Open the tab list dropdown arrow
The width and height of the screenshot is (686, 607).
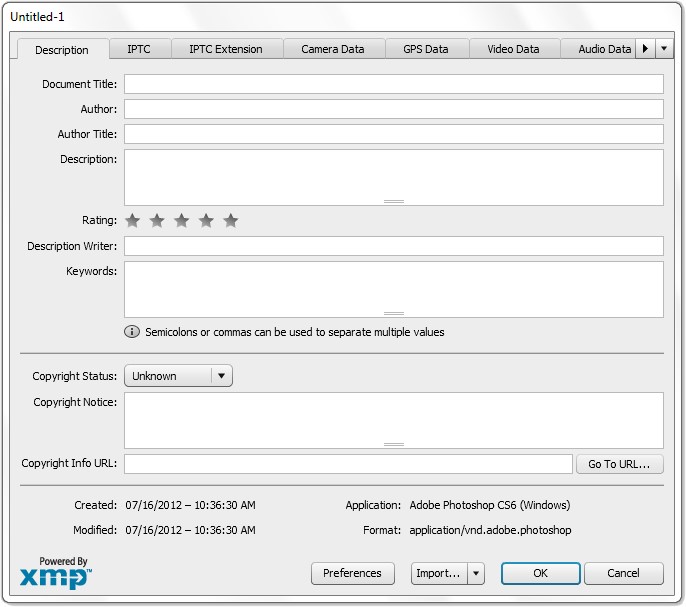point(665,49)
